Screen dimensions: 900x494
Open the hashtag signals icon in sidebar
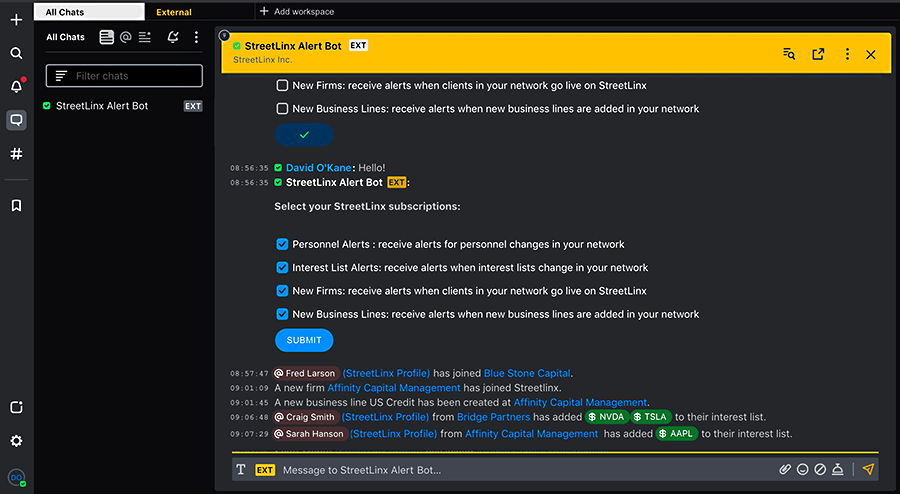(16, 154)
